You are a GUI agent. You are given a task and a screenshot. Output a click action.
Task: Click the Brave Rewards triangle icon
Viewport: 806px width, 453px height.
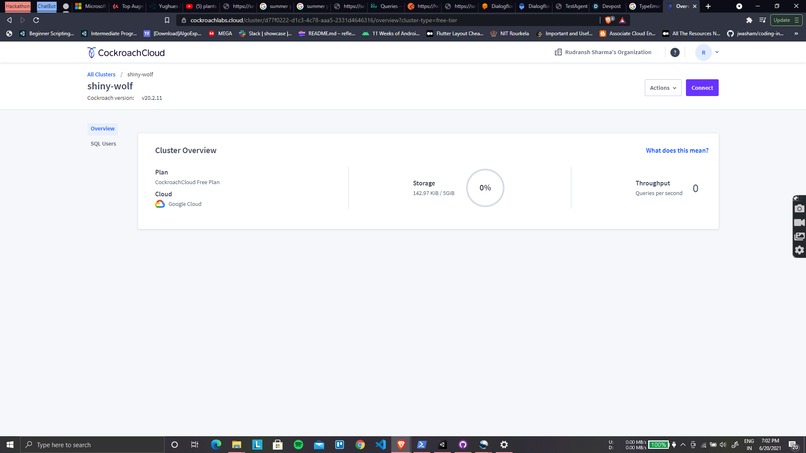622,20
